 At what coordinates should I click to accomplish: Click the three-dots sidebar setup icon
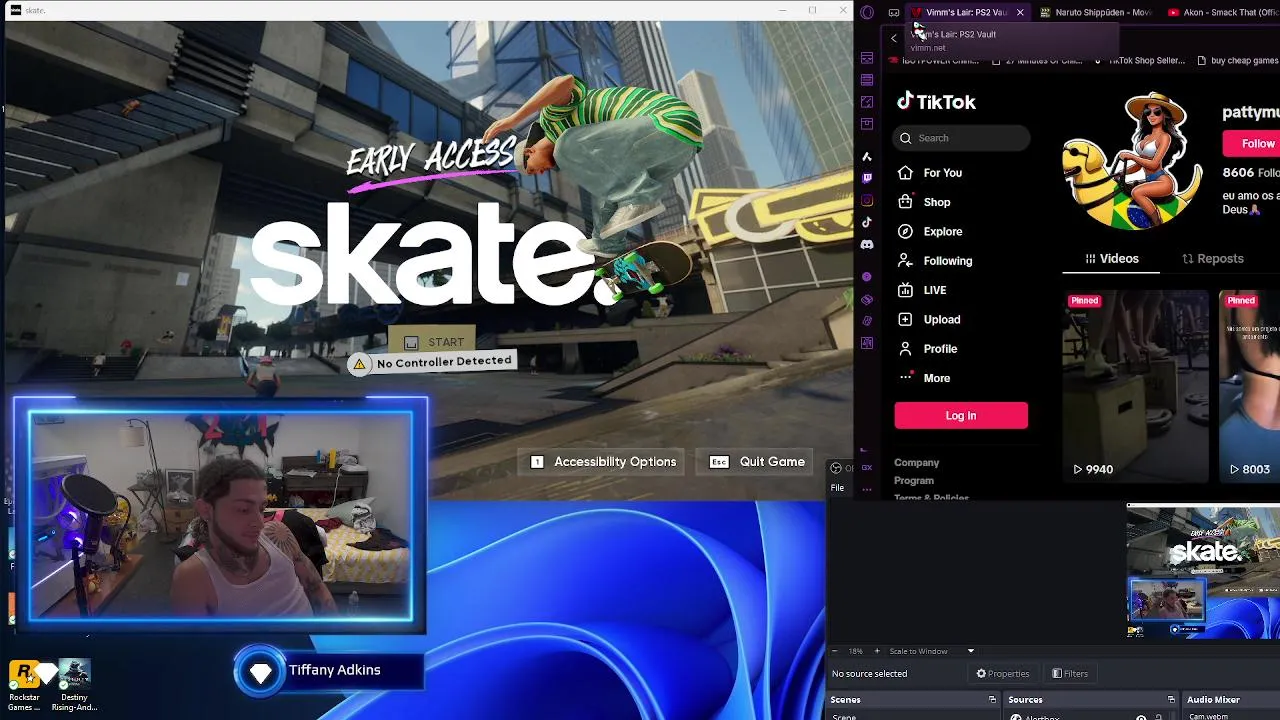[x=867, y=489]
